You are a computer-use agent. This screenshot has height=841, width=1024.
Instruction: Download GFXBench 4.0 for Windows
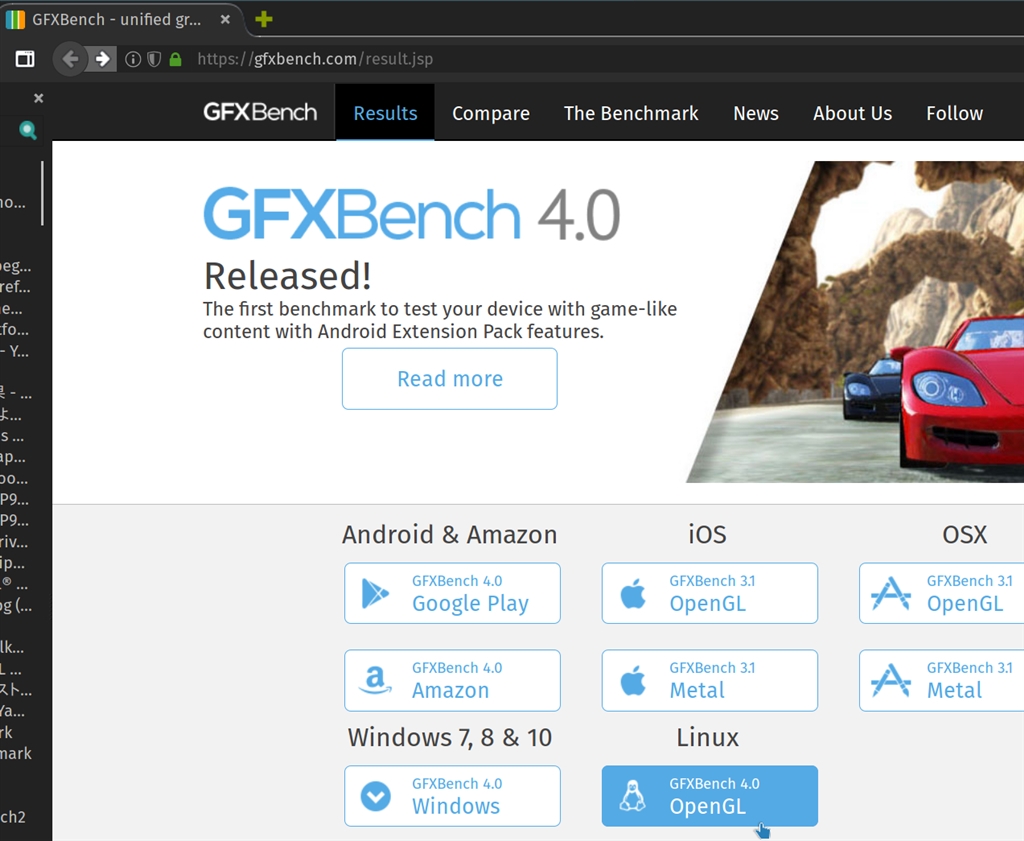click(452, 796)
